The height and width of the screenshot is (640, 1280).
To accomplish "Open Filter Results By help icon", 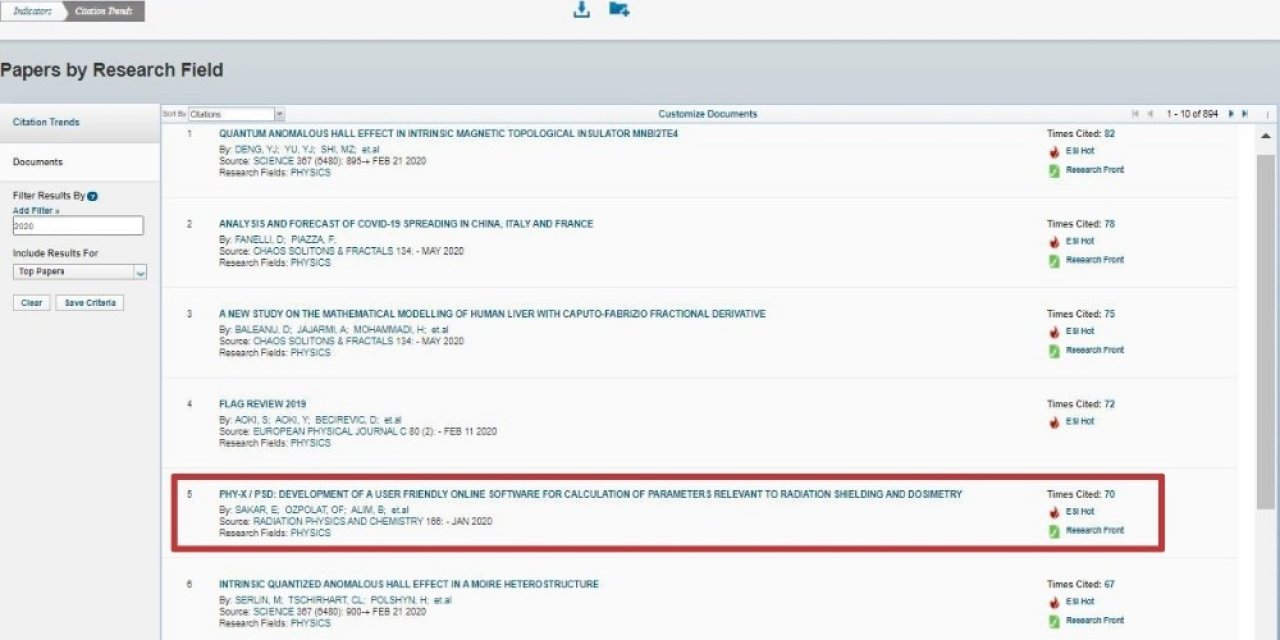I will pyautogui.click(x=93, y=196).
